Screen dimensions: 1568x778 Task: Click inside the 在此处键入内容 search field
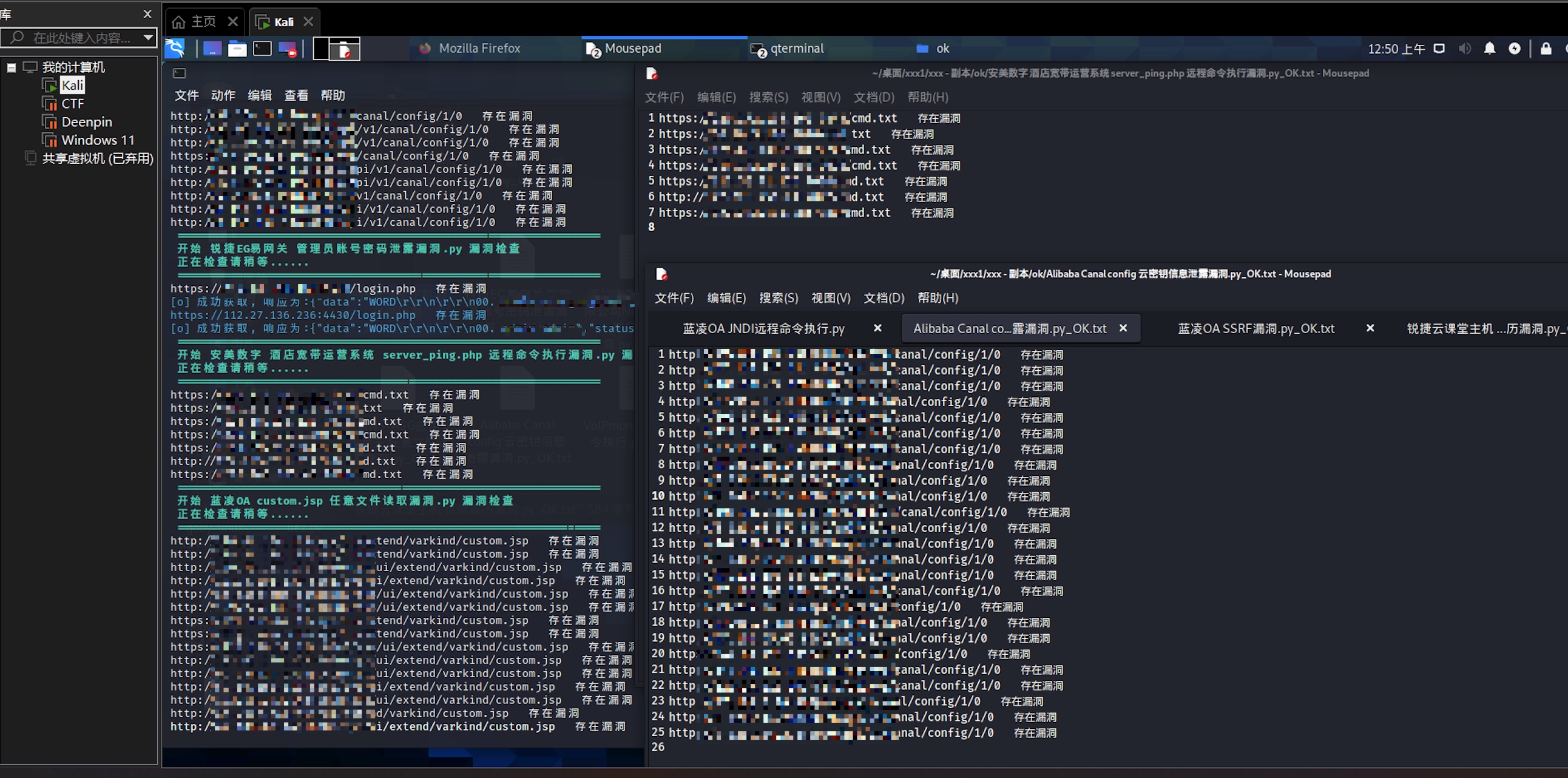pyautogui.click(x=79, y=38)
